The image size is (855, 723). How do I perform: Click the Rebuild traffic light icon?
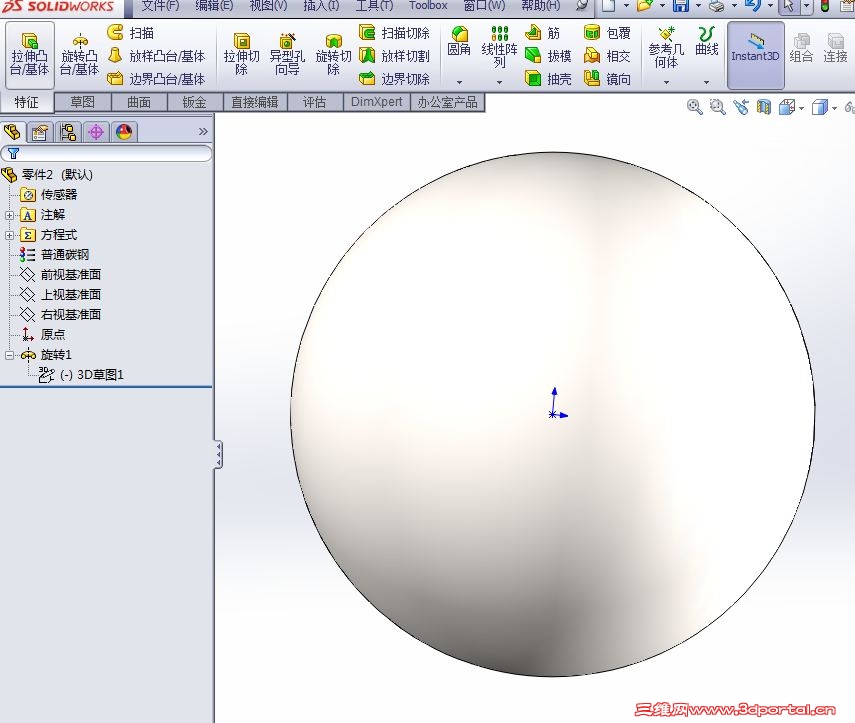(825, 5)
